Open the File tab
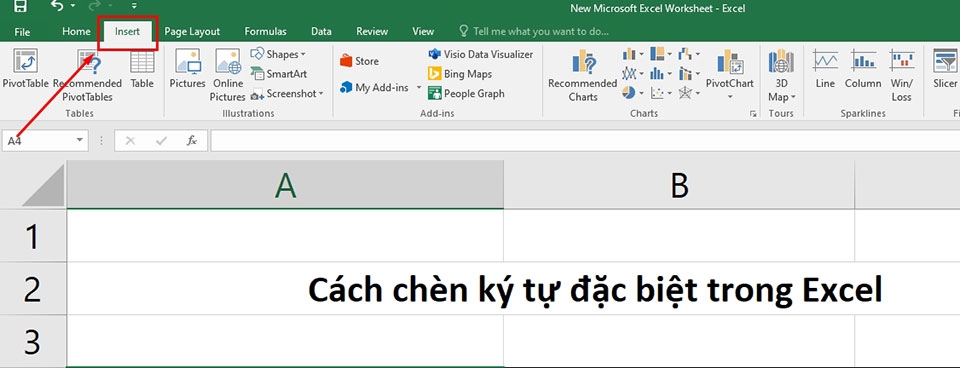The width and height of the screenshot is (960, 368). coord(23,31)
